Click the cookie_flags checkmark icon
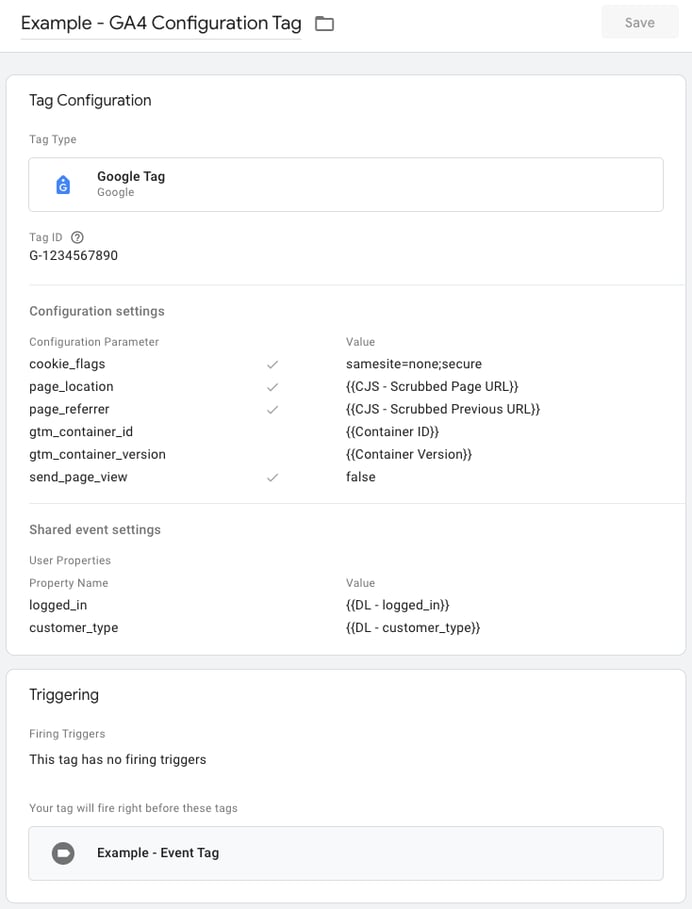 tap(272, 364)
